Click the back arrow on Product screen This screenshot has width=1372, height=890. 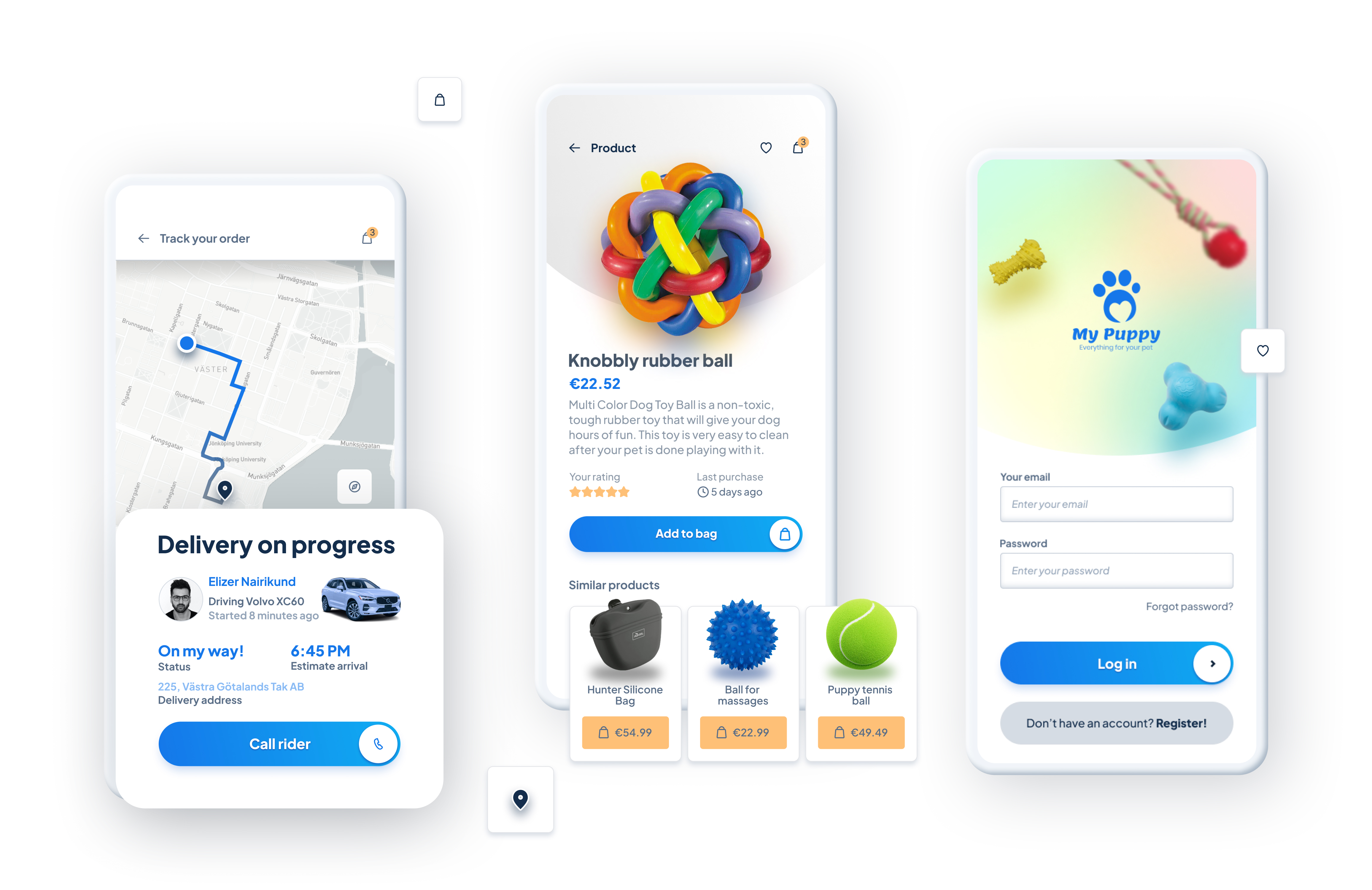click(x=577, y=147)
